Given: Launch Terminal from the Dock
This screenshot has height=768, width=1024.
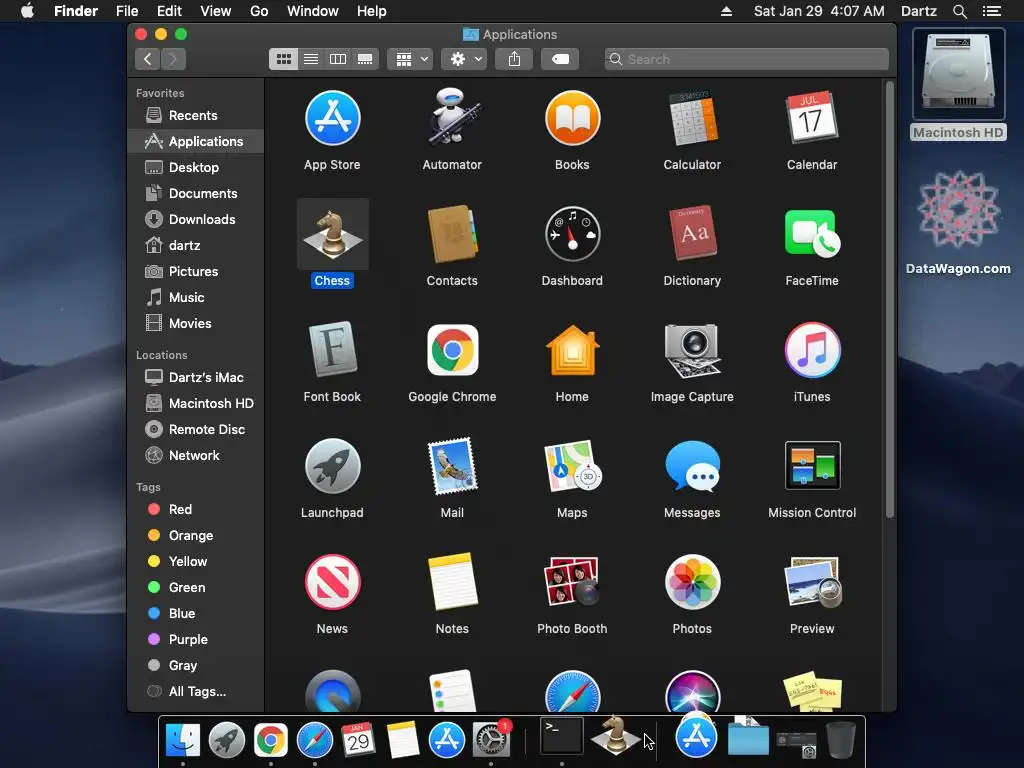Looking at the screenshot, I should (x=562, y=737).
